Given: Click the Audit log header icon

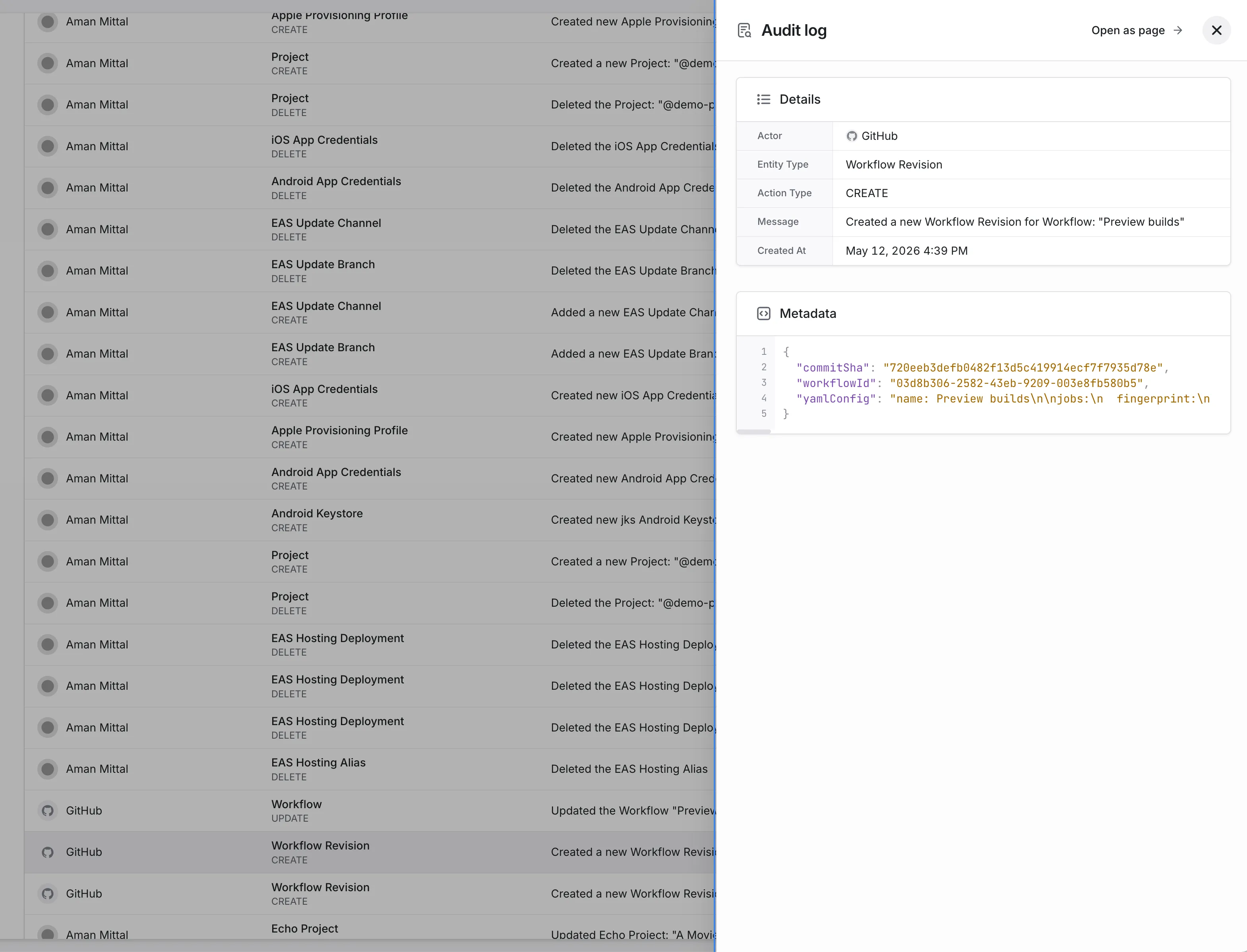Looking at the screenshot, I should 744,30.
